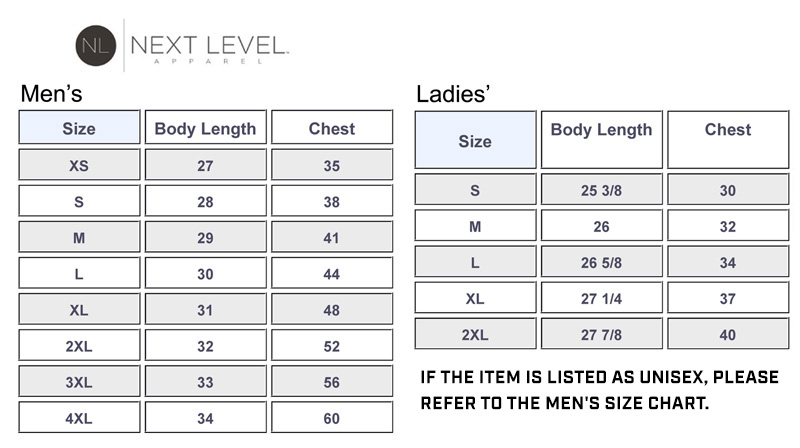Click the Men's table title
Image resolution: width=800 pixels, height=448 pixels.
click(51, 95)
